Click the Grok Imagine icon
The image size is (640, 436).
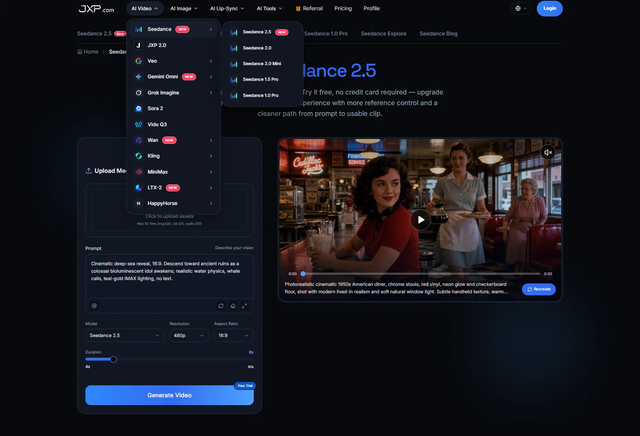click(x=139, y=93)
